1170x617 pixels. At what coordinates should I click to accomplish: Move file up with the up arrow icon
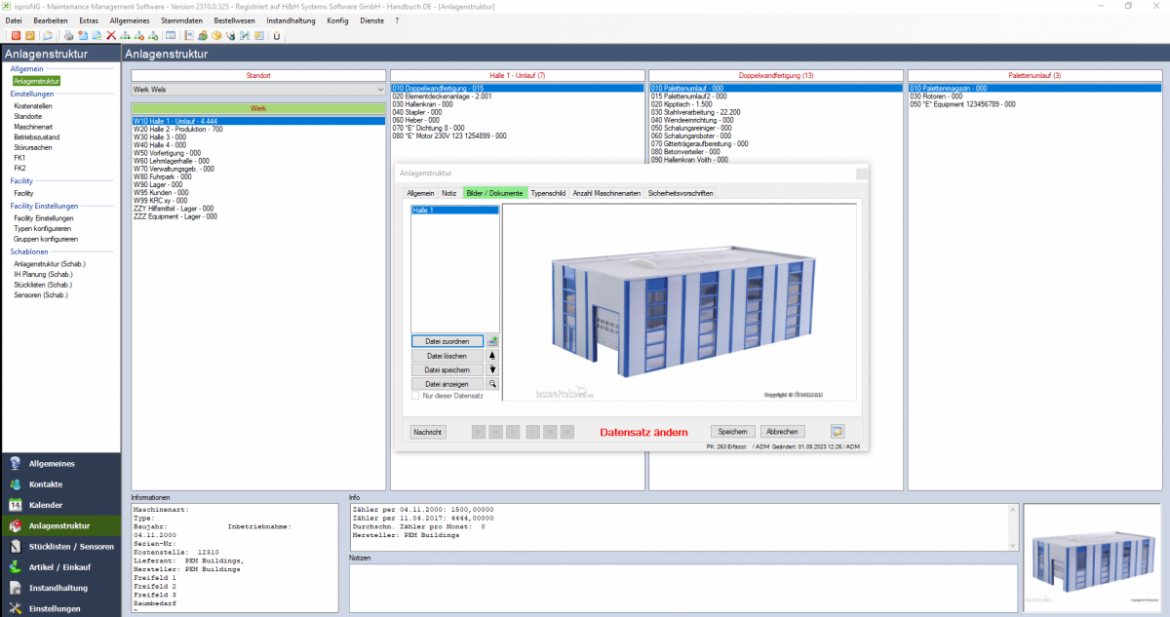[492, 355]
